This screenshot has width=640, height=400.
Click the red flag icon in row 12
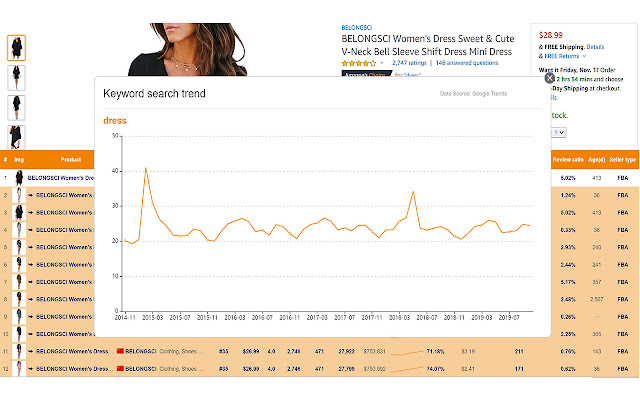coord(120,369)
